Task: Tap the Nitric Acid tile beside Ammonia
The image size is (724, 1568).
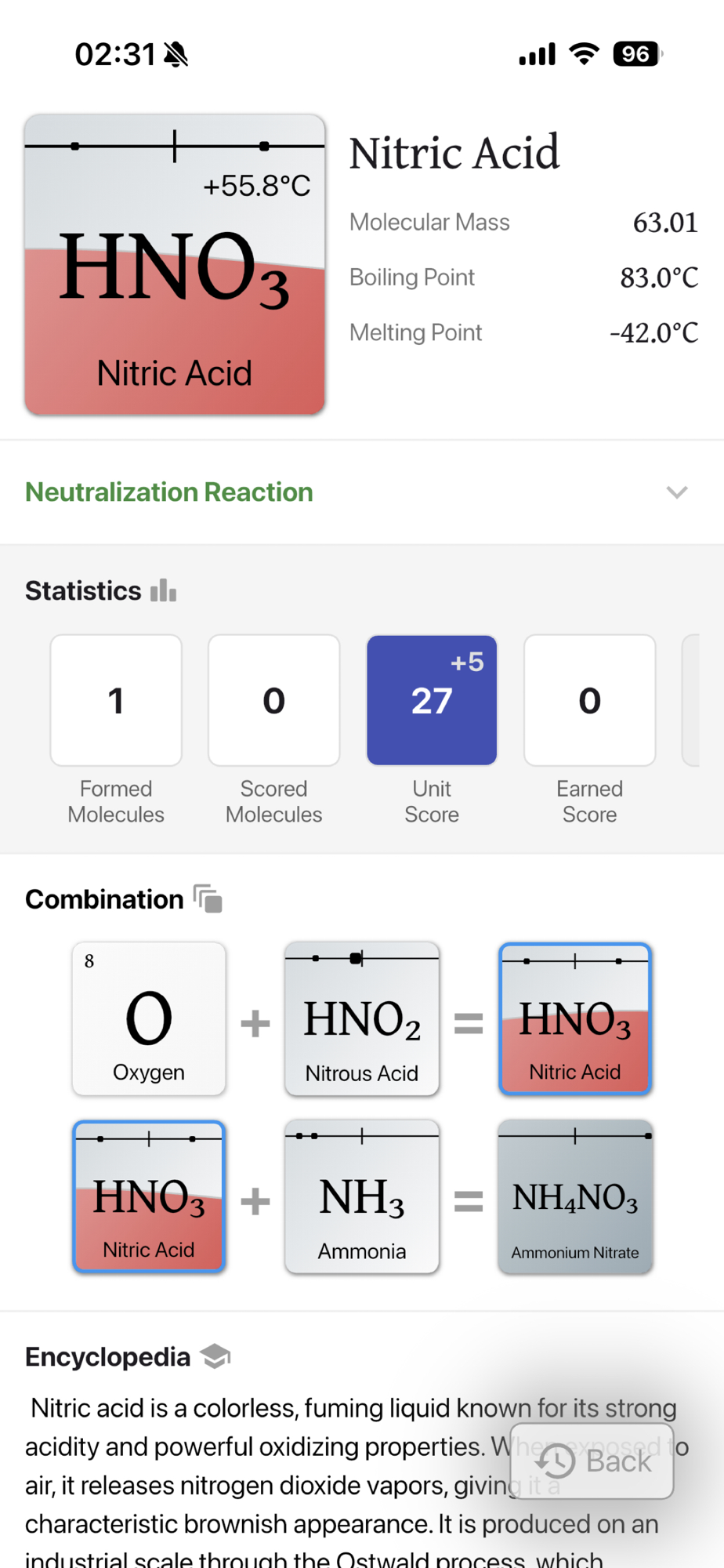Action: (149, 1196)
